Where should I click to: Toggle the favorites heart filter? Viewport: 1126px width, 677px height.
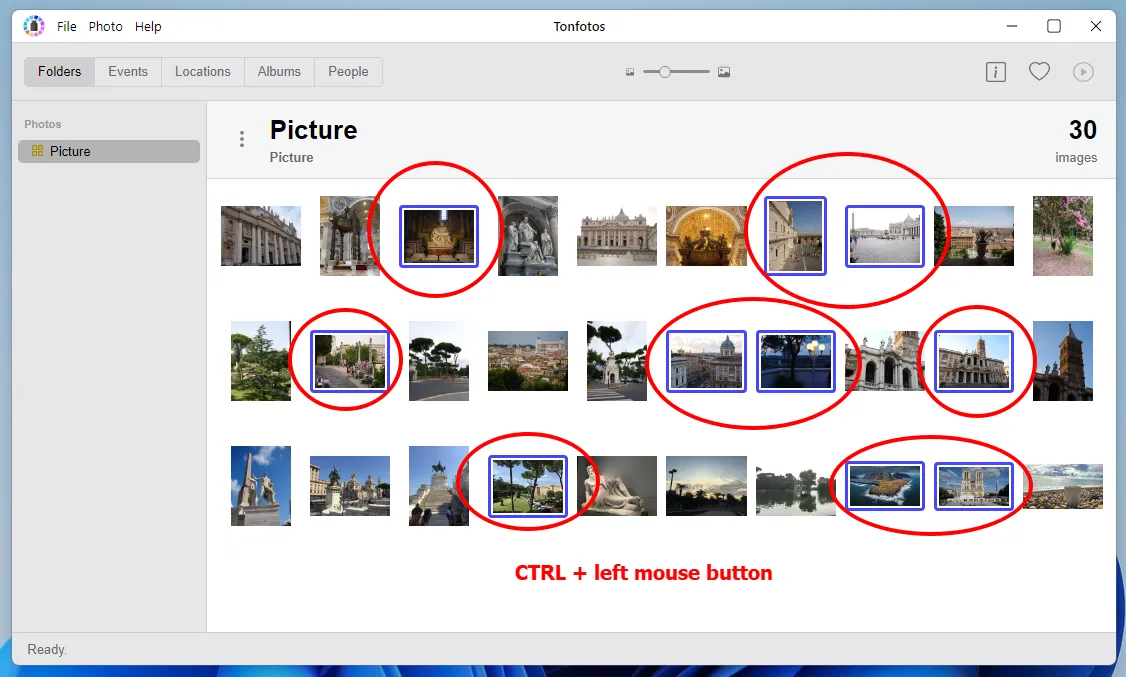tap(1039, 71)
